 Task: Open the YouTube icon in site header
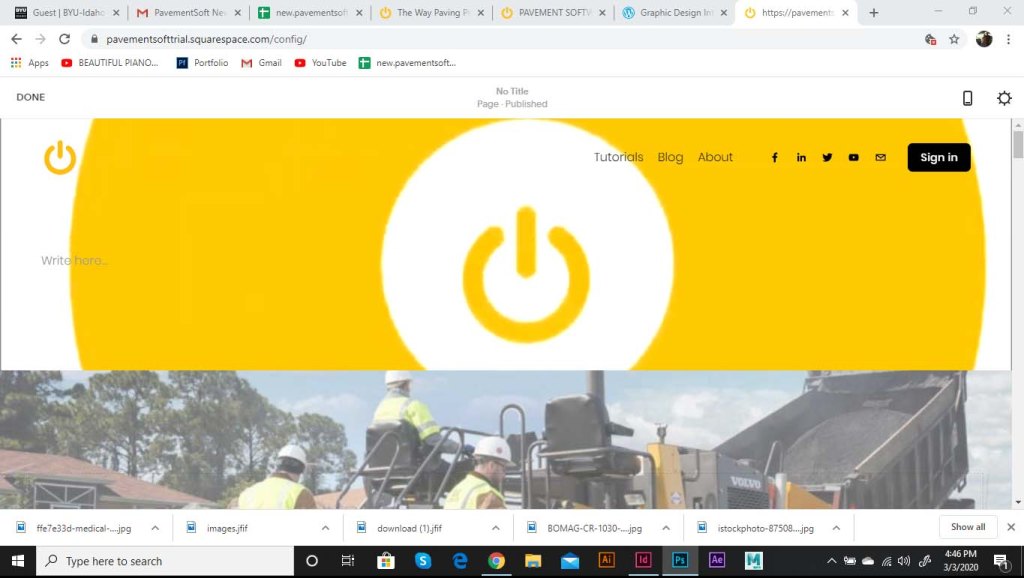[x=853, y=157]
